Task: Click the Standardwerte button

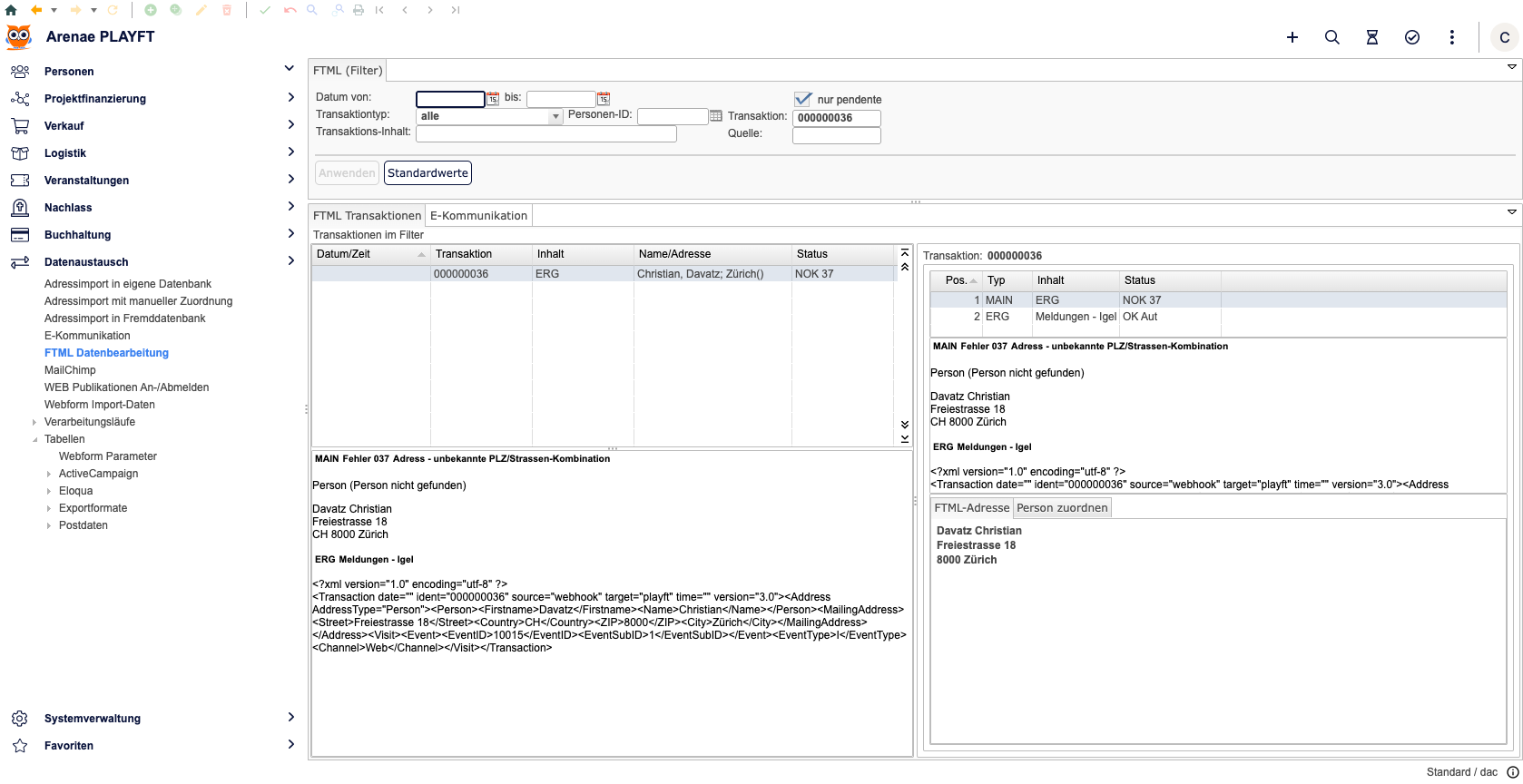Action: coord(427,173)
